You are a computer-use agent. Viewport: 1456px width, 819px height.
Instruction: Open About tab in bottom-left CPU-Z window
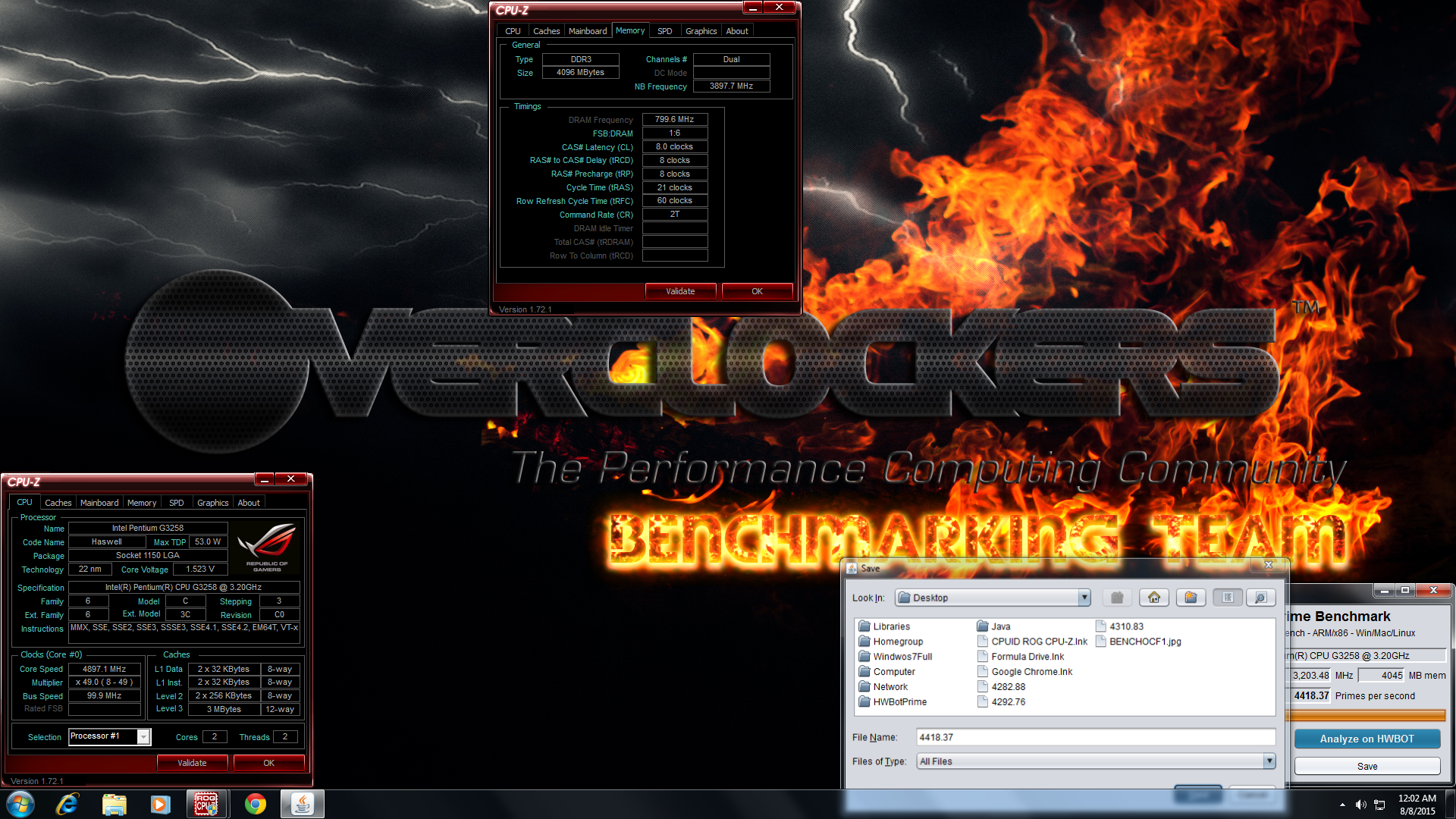pos(249,503)
